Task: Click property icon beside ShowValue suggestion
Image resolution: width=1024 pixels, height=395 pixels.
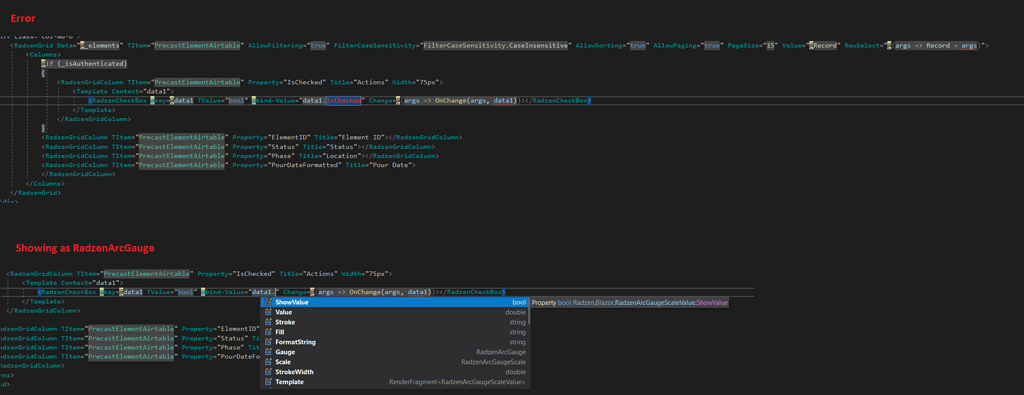Action: pyautogui.click(x=268, y=303)
